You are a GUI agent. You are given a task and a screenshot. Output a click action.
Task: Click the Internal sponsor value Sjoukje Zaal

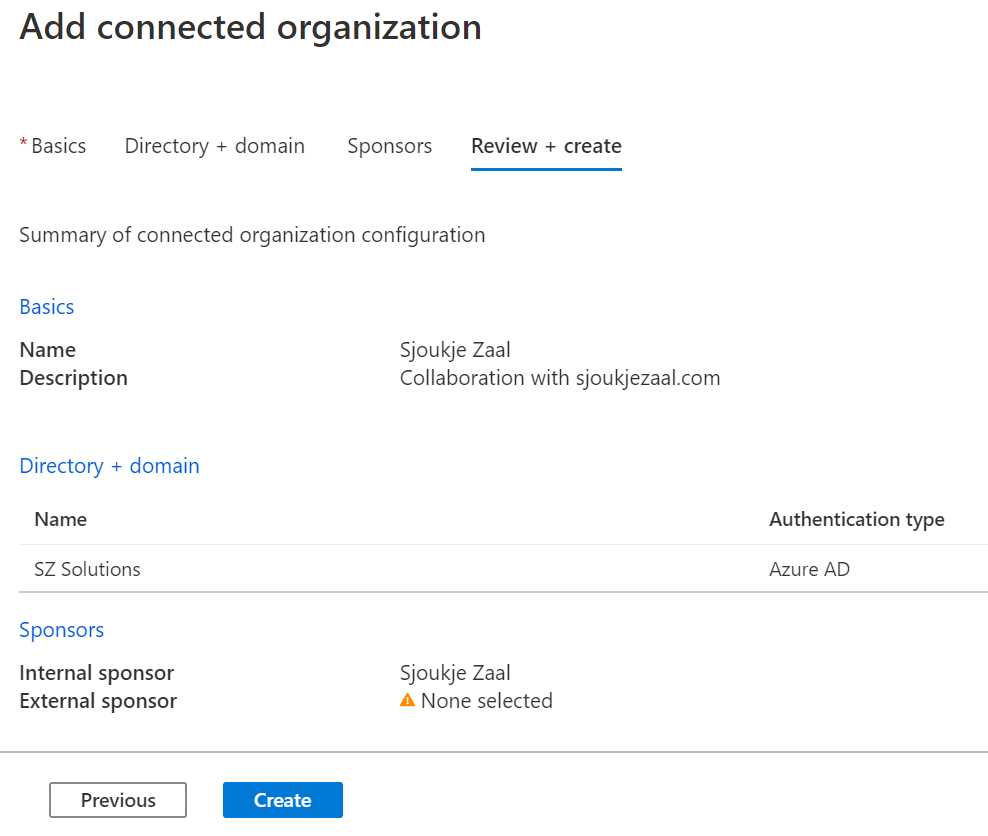[x=455, y=672]
